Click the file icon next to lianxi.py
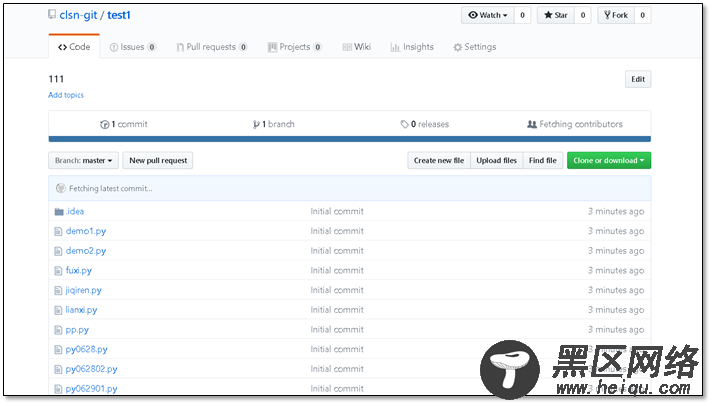 58,310
